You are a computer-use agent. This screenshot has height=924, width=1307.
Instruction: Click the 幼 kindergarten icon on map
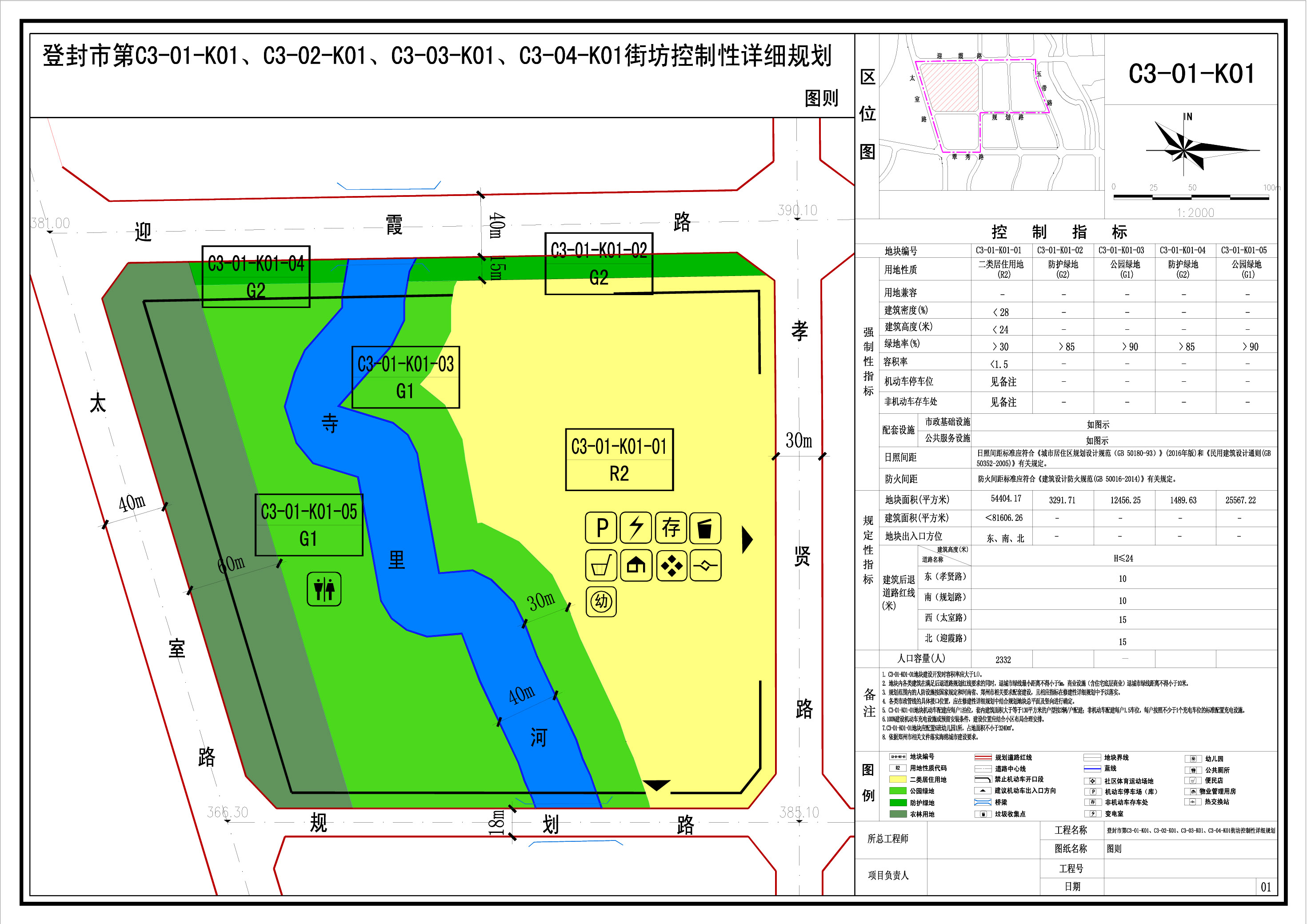(601, 601)
